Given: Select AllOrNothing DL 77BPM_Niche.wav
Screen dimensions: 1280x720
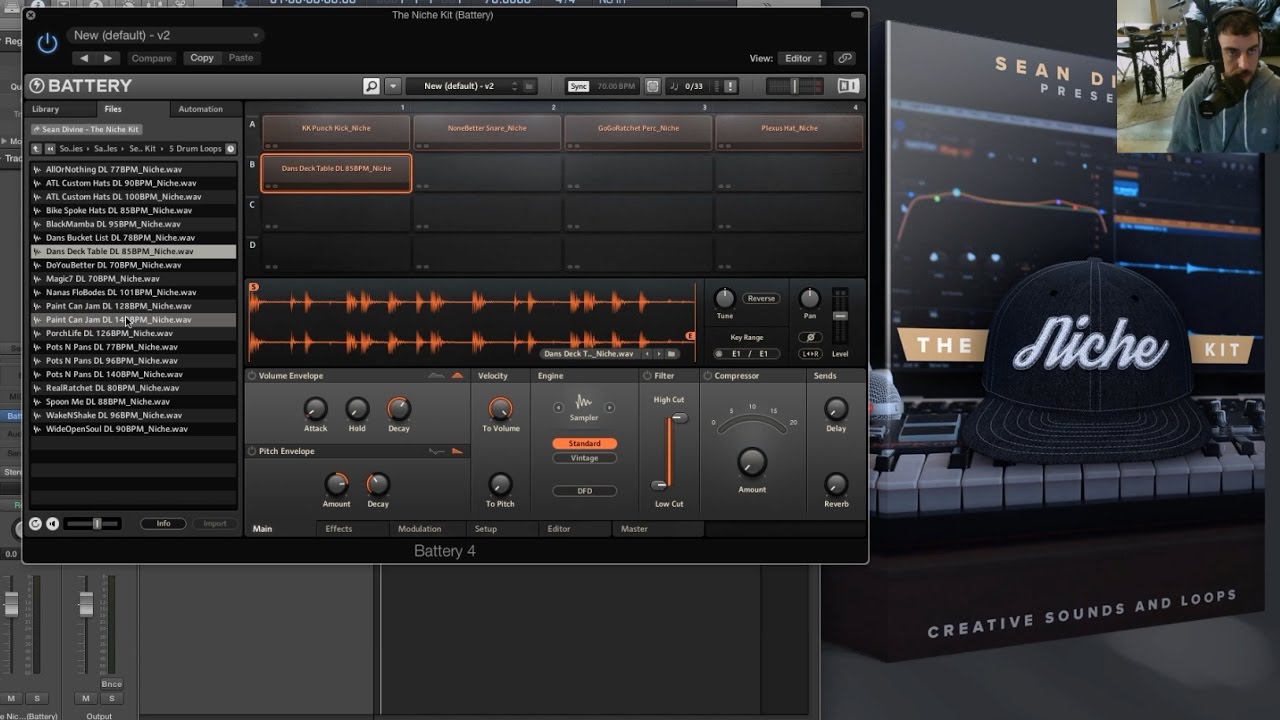Looking at the screenshot, I should (133, 170).
